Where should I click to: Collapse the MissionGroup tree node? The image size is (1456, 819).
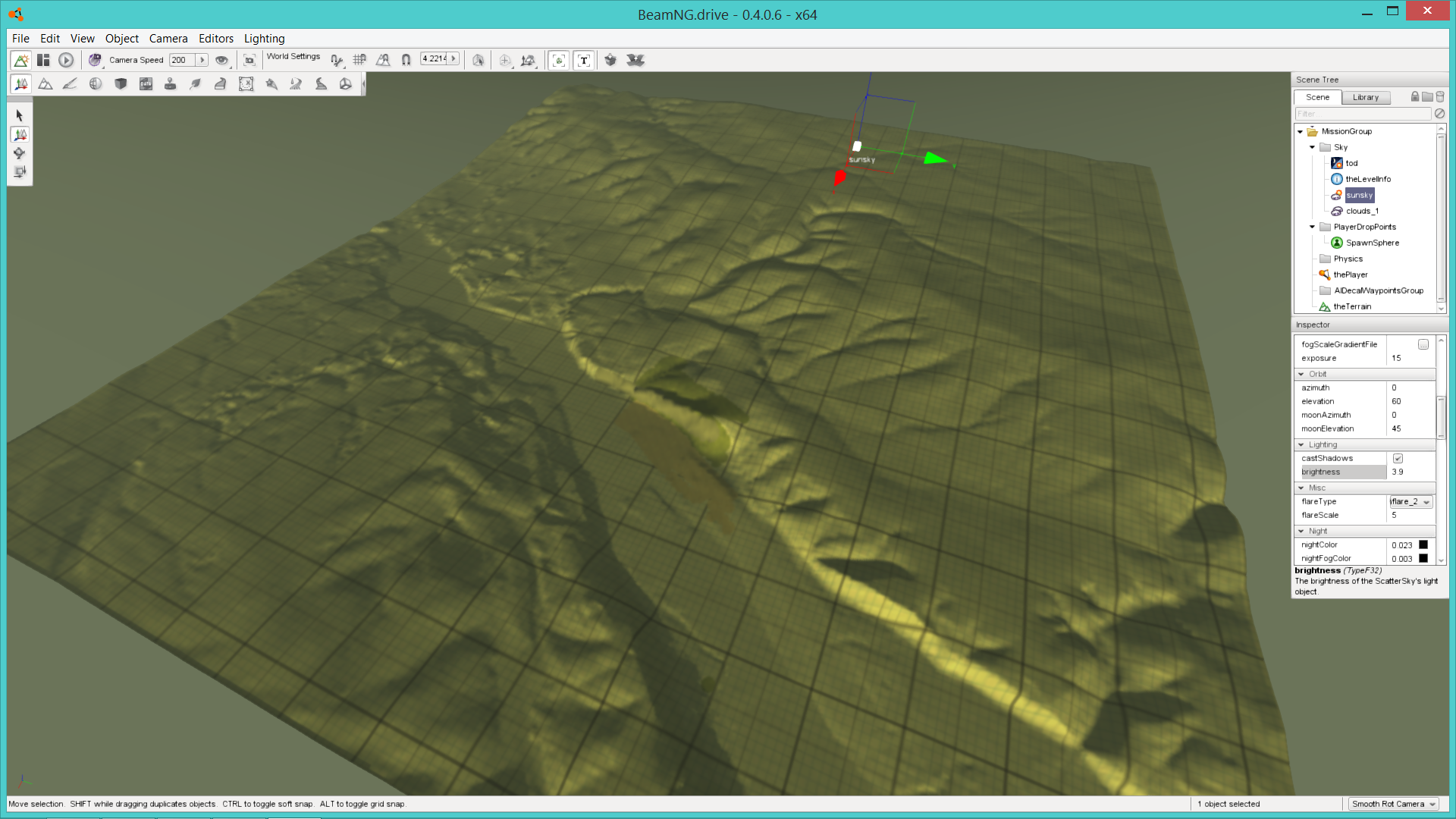[1300, 132]
